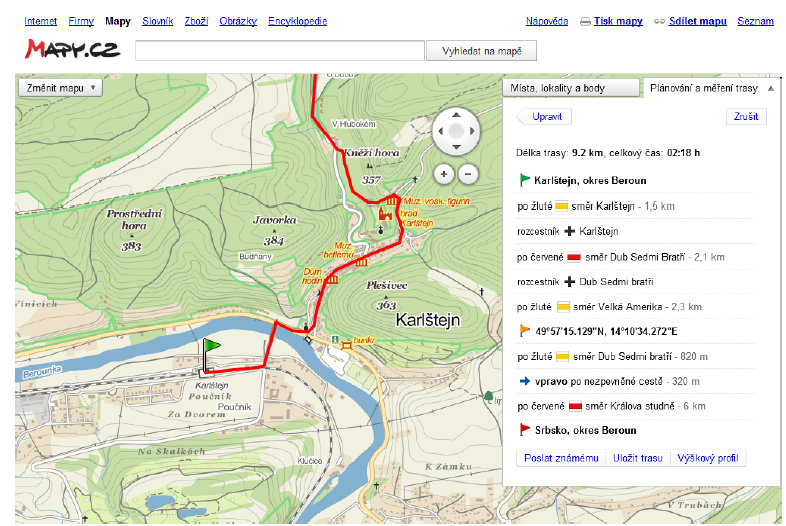Viewport: 786px width, 526px height.
Task: Click the Muz. vosk. figurín museum icon
Action: [x=392, y=201]
